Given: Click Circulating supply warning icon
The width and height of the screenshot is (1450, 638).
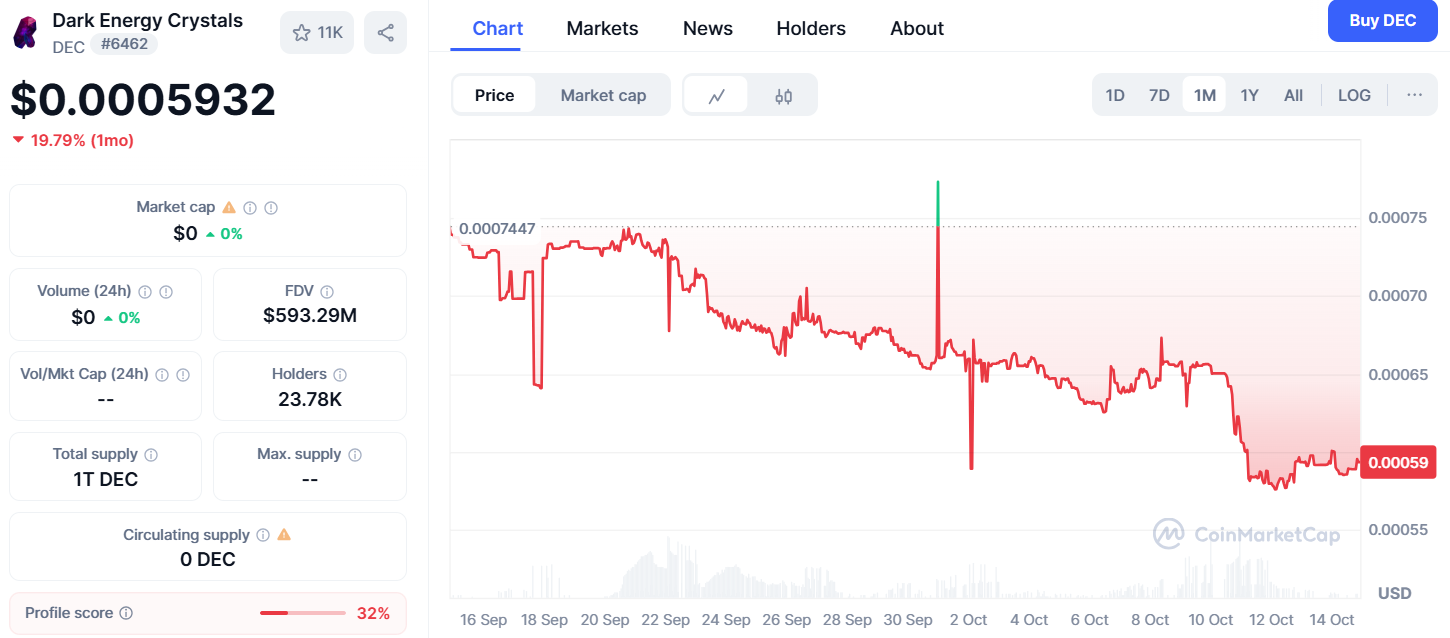Looking at the screenshot, I should tap(284, 535).
